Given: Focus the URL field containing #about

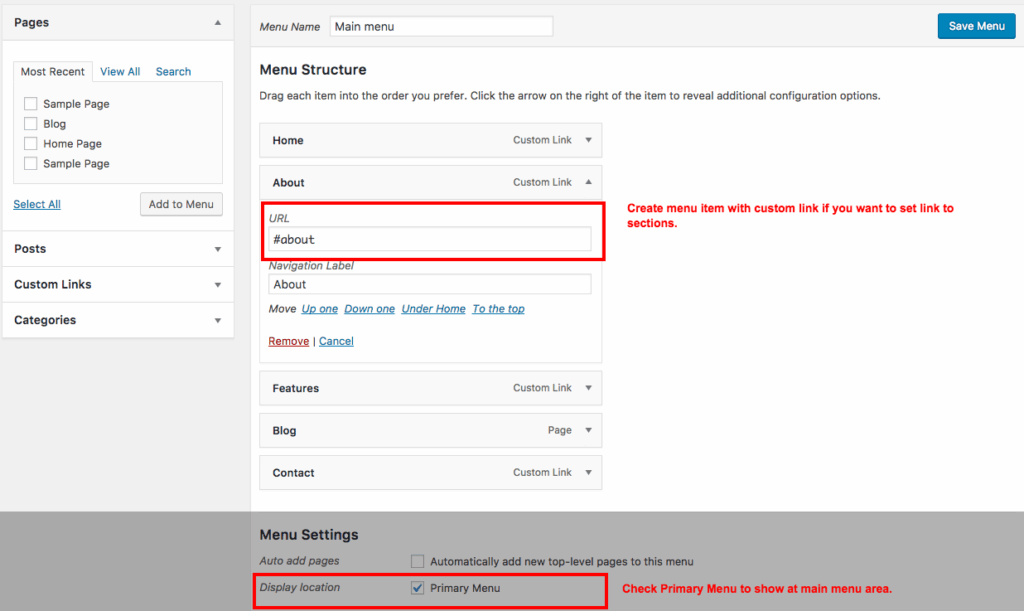Looking at the screenshot, I should (x=430, y=239).
